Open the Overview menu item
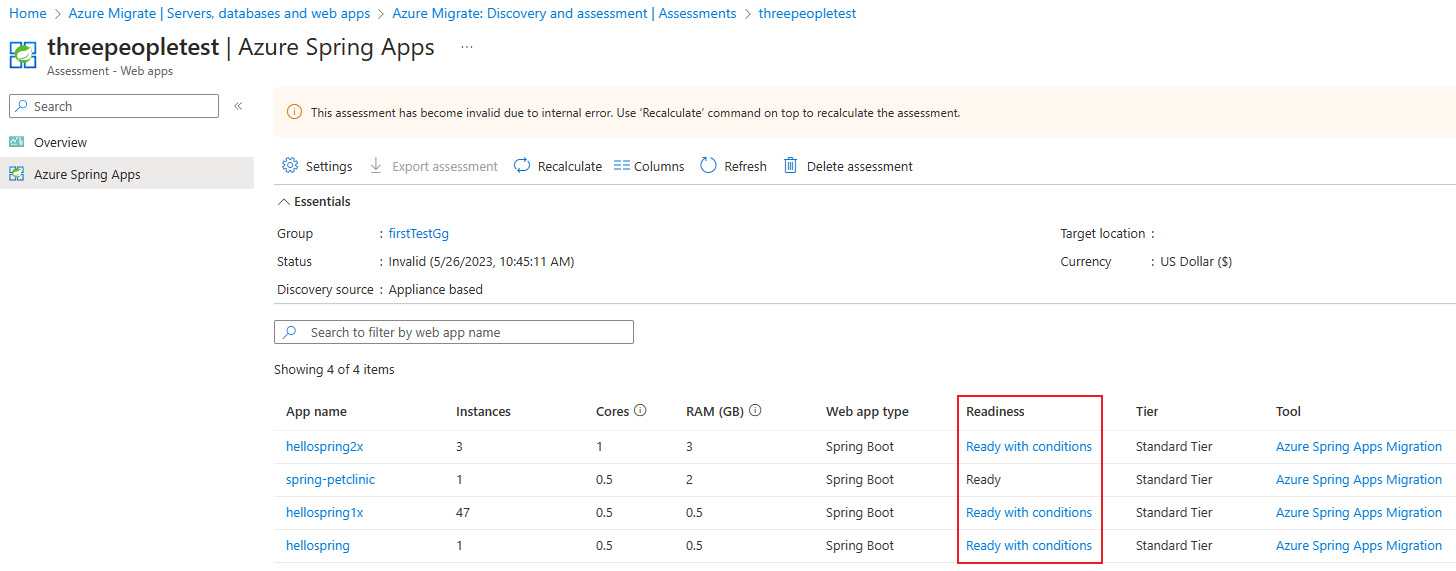The image size is (1456, 571). 60,142
